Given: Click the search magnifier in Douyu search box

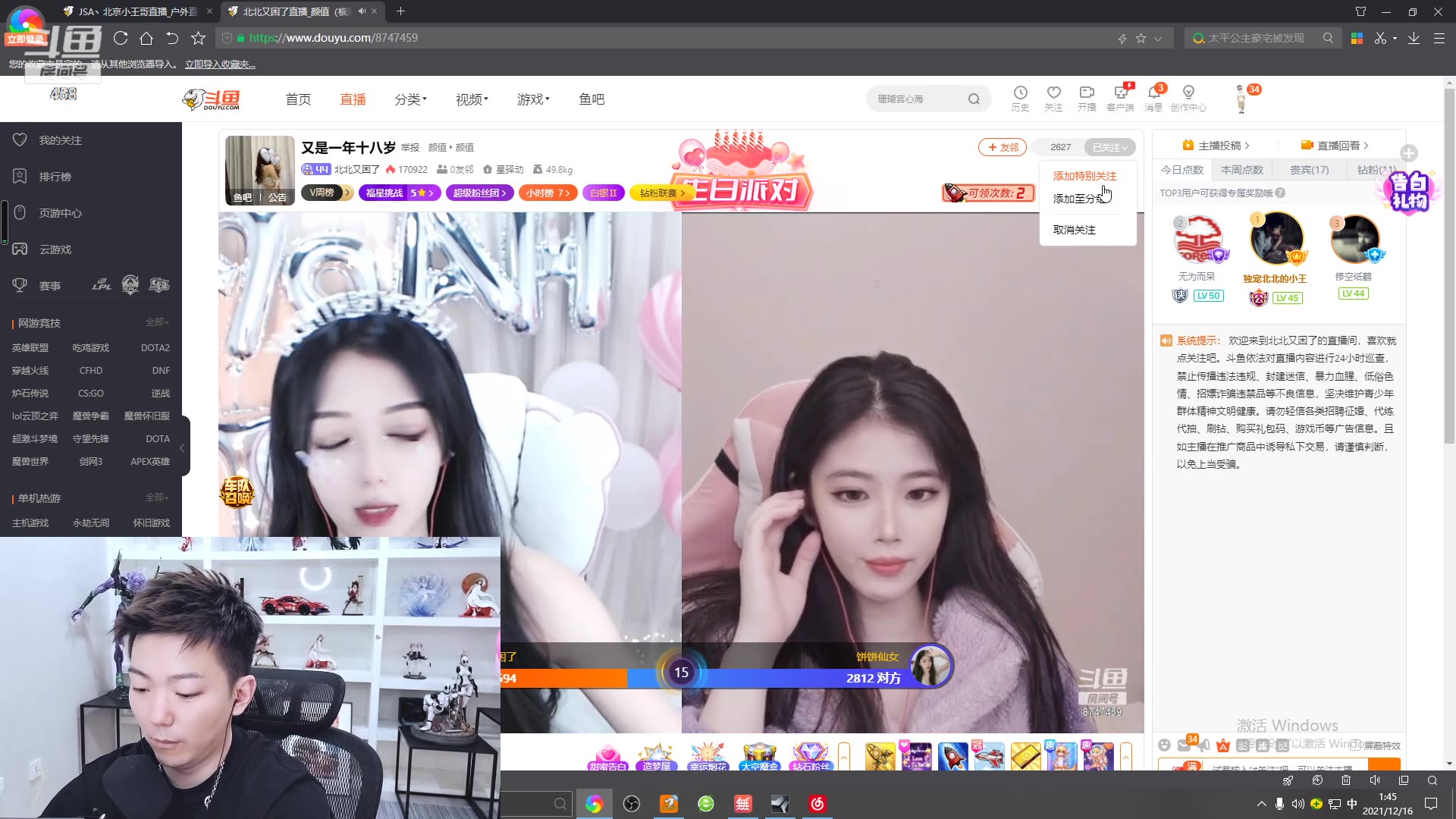Looking at the screenshot, I should point(974,99).
